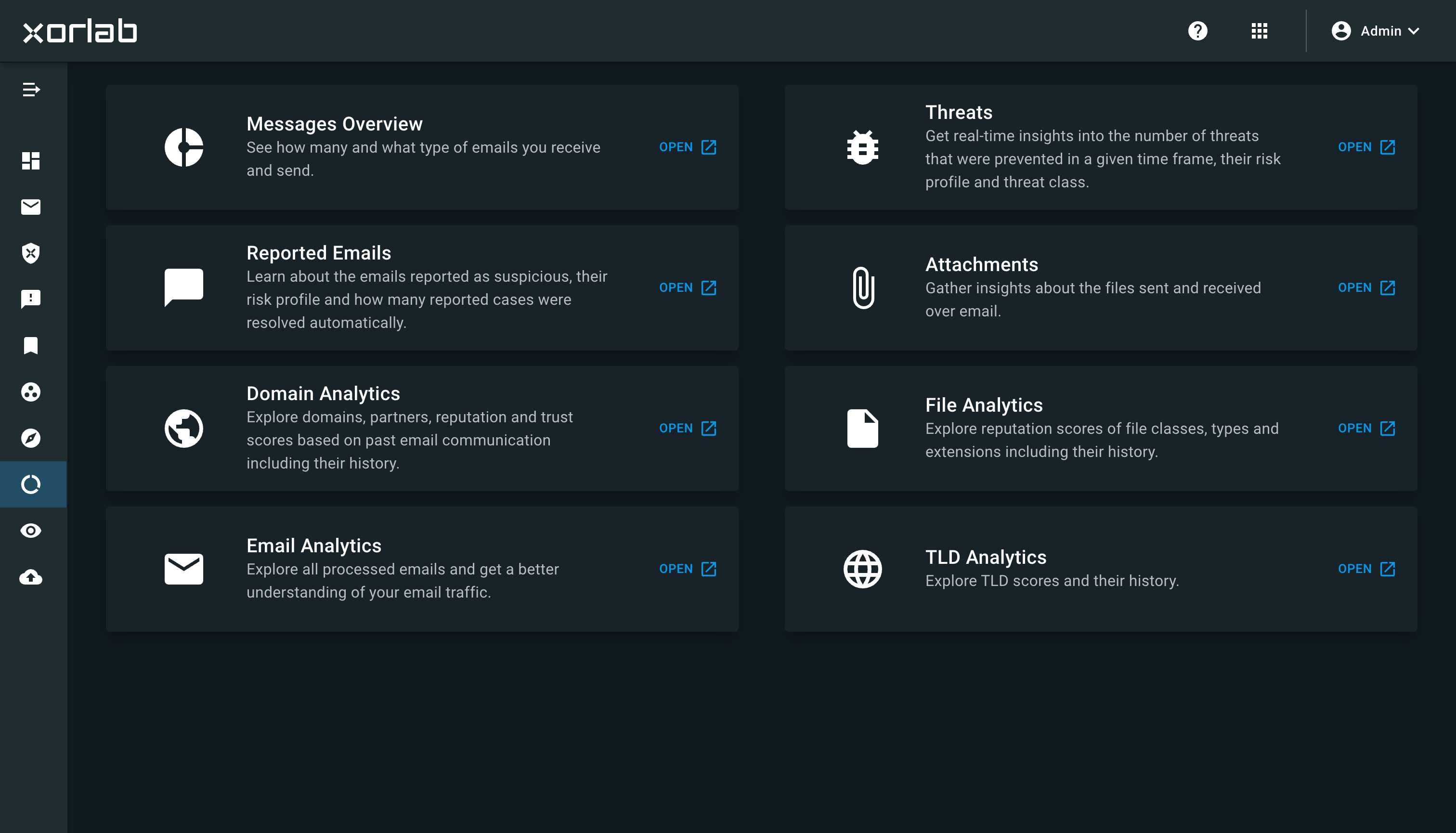The image size is (1456, 833).
Task: Open the help question mark icon
Action: [1197, 31]
